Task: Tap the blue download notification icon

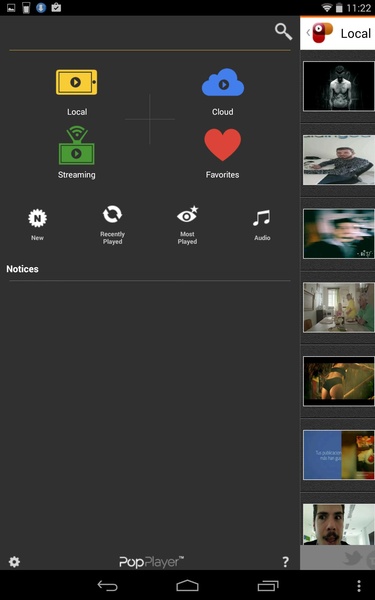Action: (x=41, y=7)
